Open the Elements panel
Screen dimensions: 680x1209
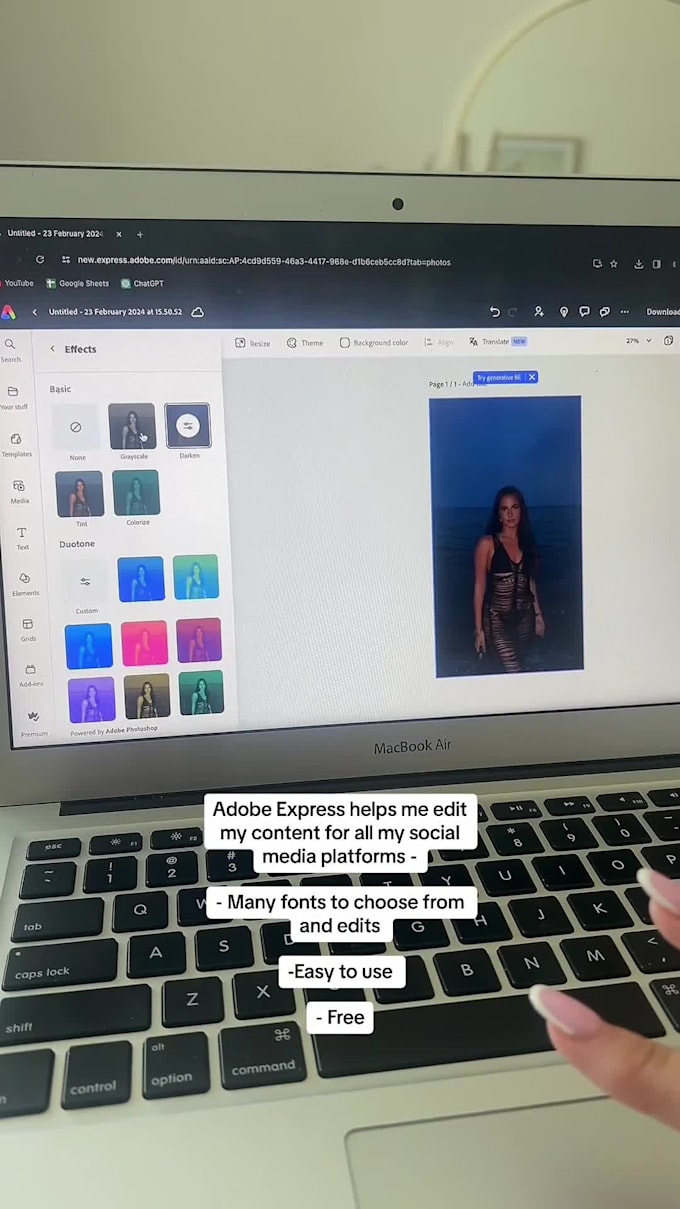pyautogui.click(x=25, y=584)
